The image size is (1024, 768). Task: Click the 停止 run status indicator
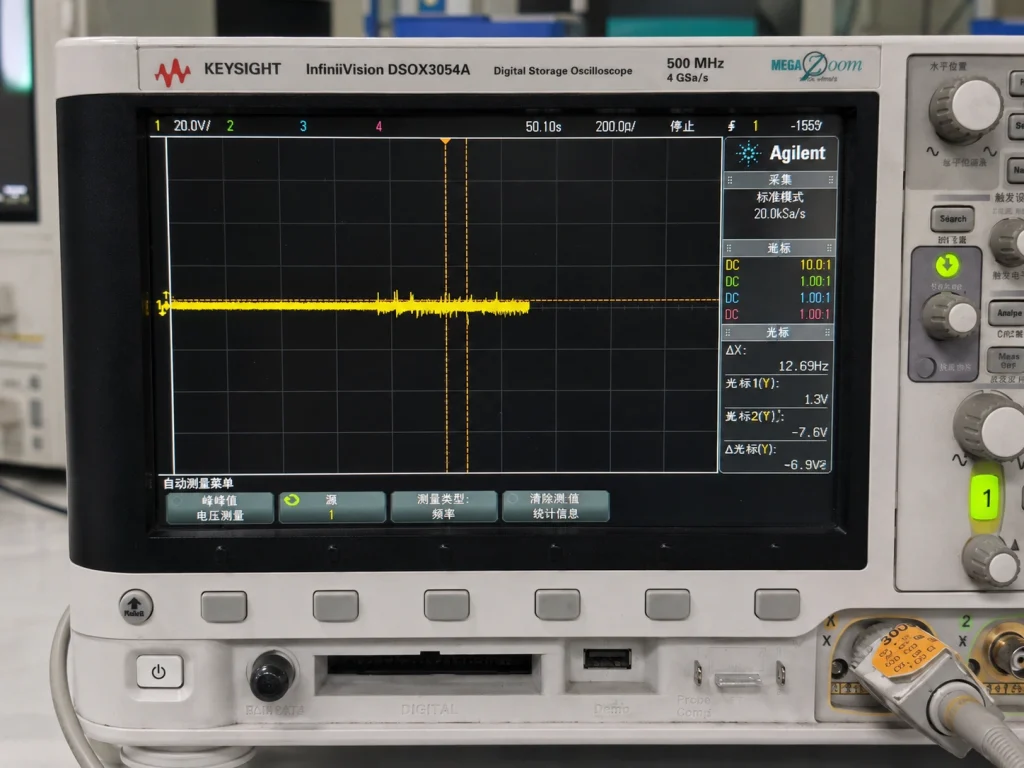pos(682,126)
